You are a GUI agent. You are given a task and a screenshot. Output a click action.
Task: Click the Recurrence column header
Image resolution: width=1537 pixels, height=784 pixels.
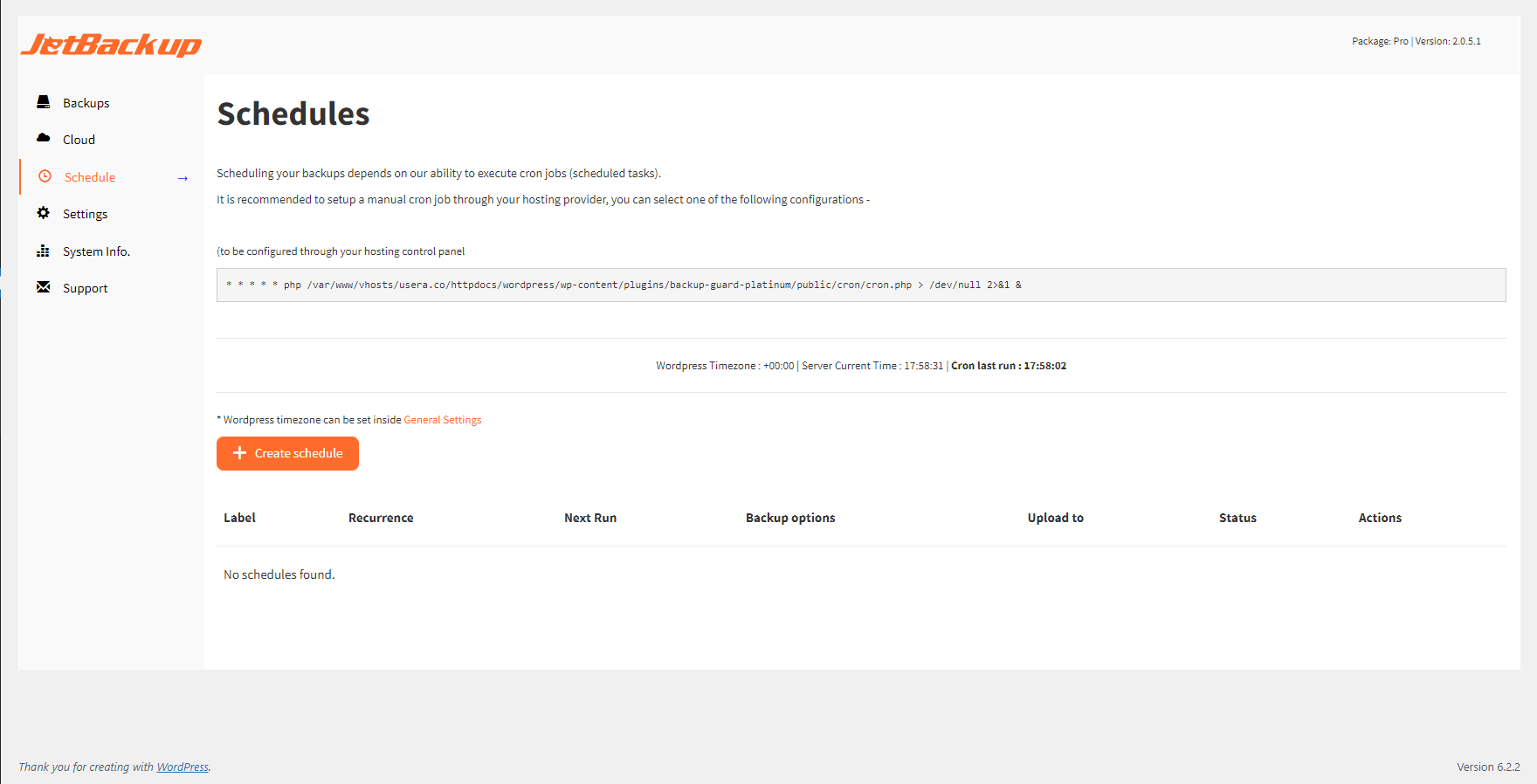pos(381,518)
